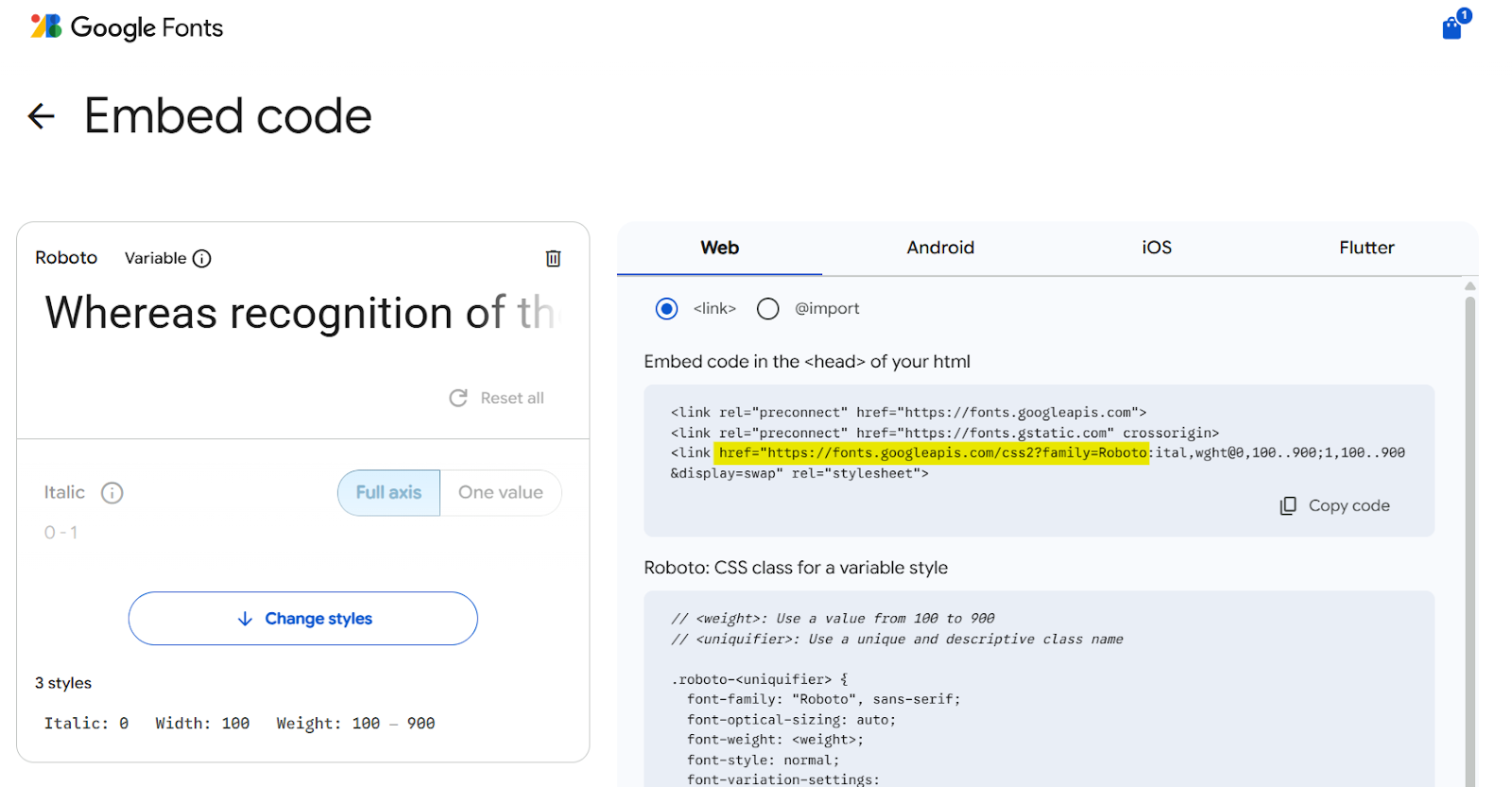Click 'Roboto: CSS class for a variable style' heading
The width and height of the screenshot is (1512, 787).
796,568
